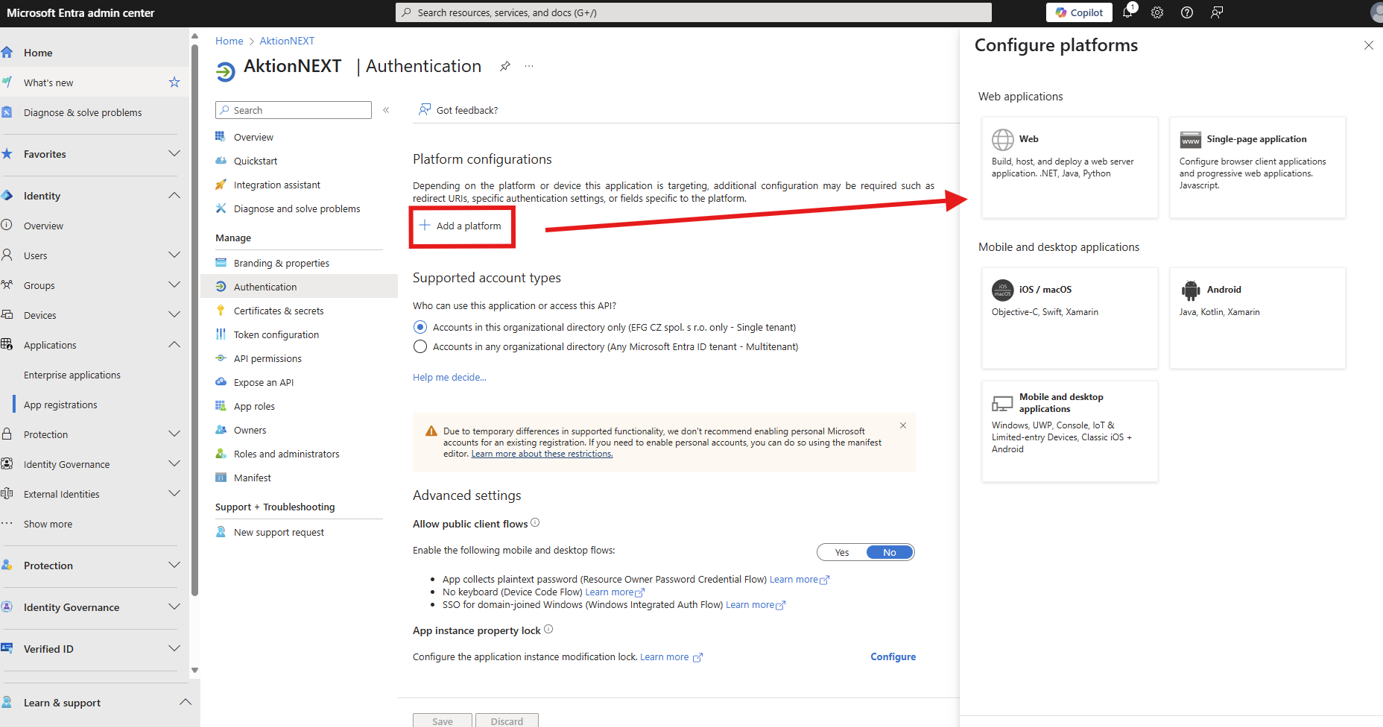Collapse Applications in left navigation

[x=174, y=345]
